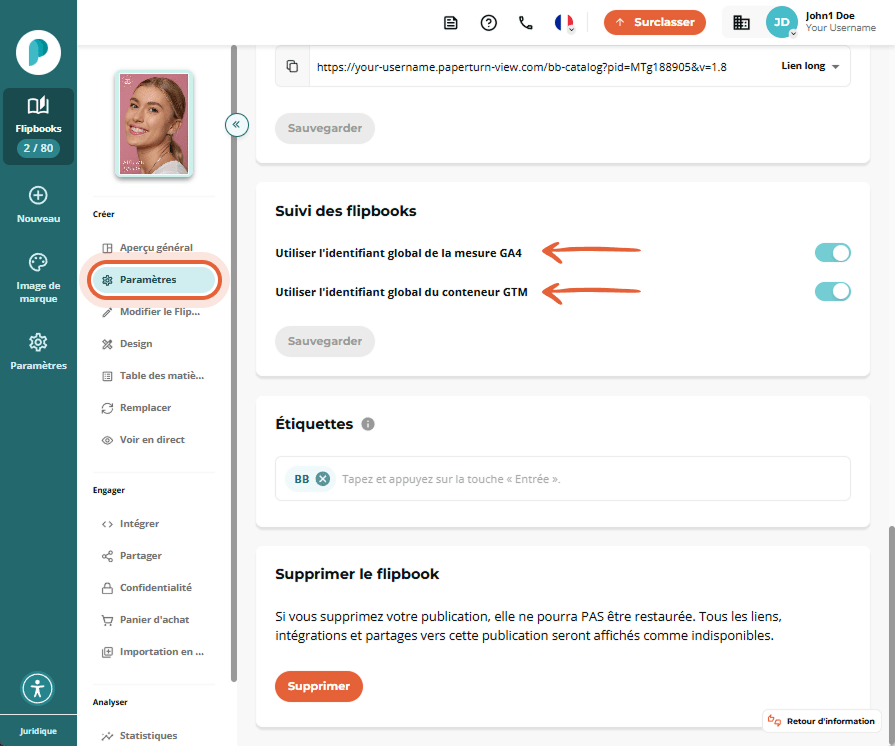
Task: Click the main page vertical scrollbar
Action: pyautogui.click(x=891, y=634)
